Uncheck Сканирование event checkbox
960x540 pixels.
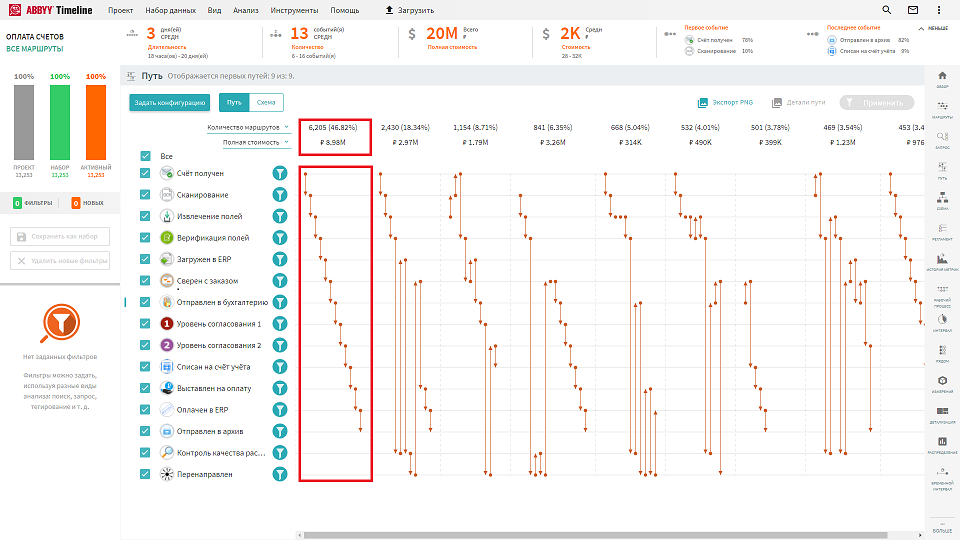tap(145, 195)
